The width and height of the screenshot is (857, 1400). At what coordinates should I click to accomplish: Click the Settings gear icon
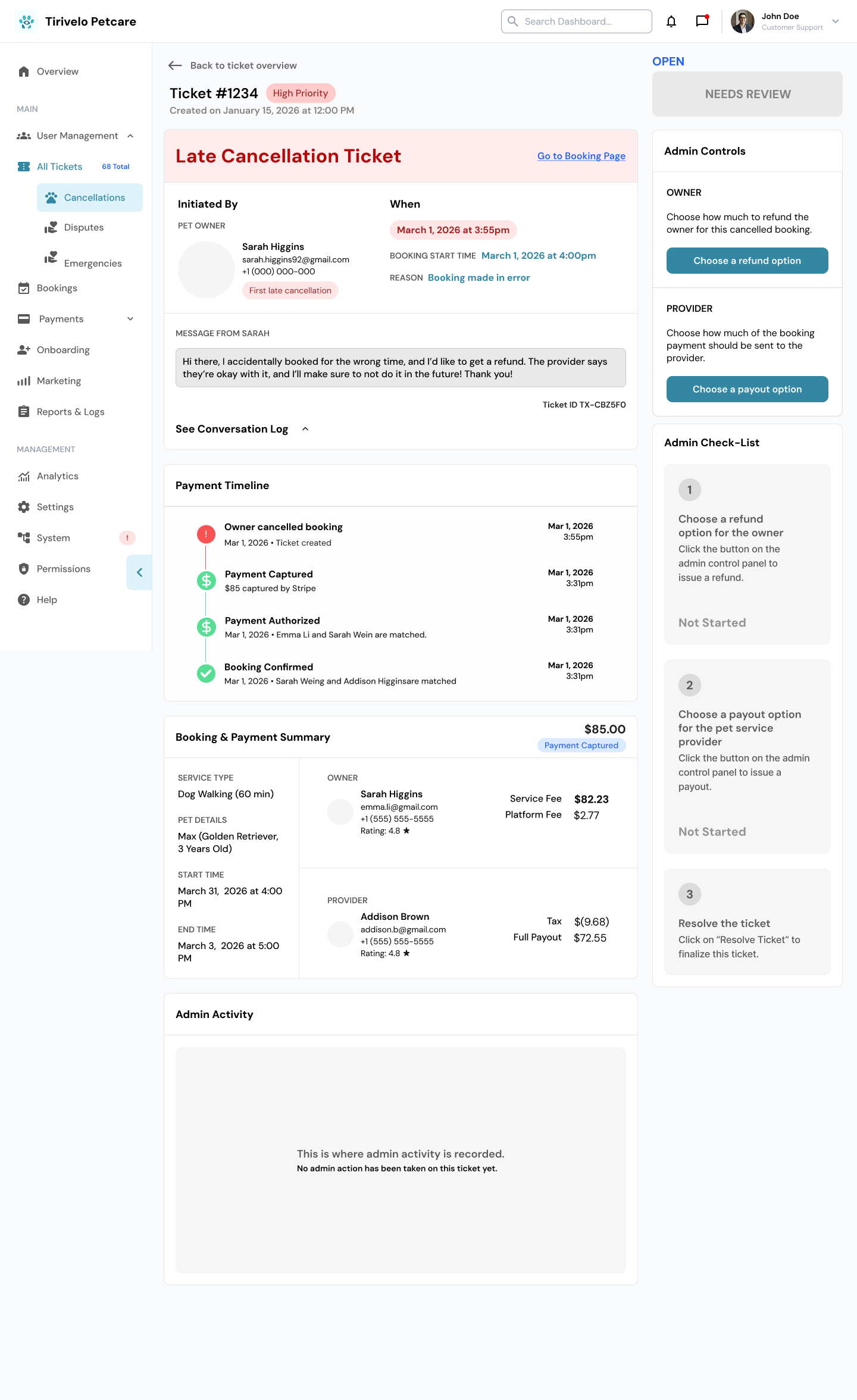pyautogui.click(x=24, y=507)
